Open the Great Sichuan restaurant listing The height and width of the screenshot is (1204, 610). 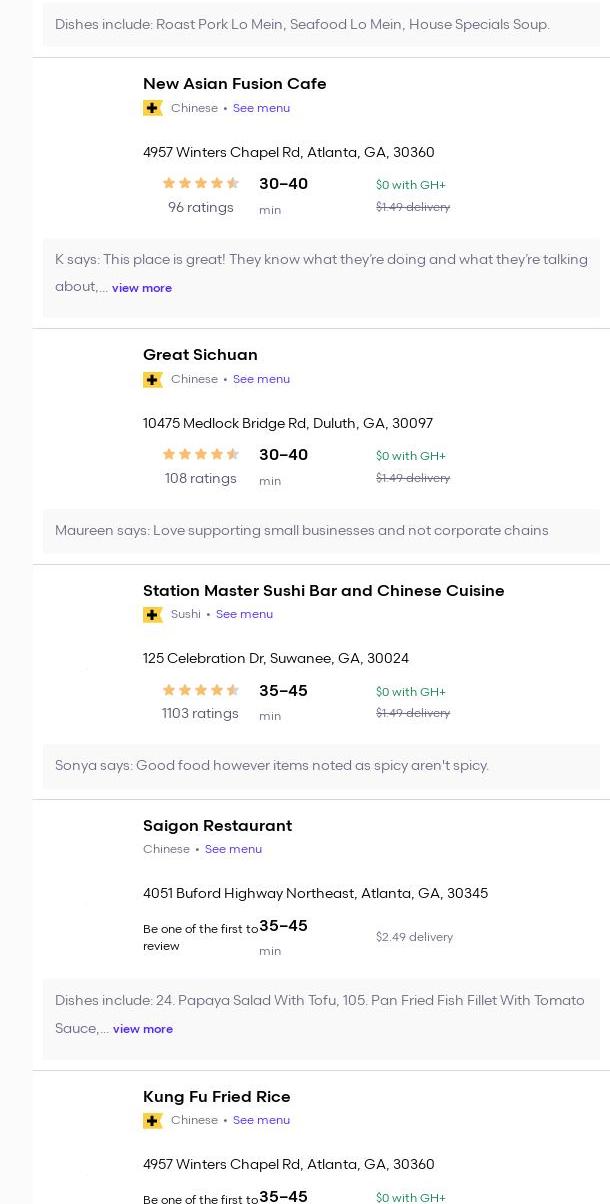coord(200,355)
